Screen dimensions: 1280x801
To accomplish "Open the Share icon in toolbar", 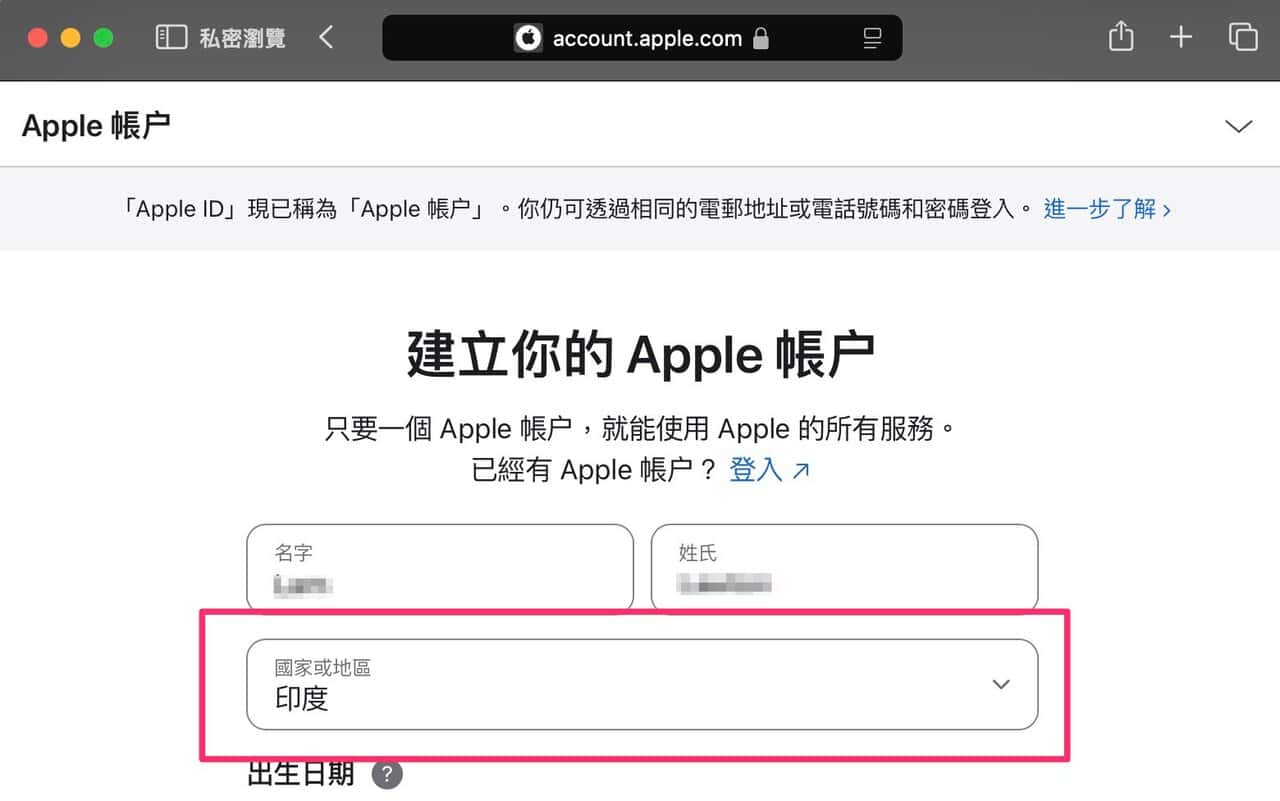I will 1121,37.
